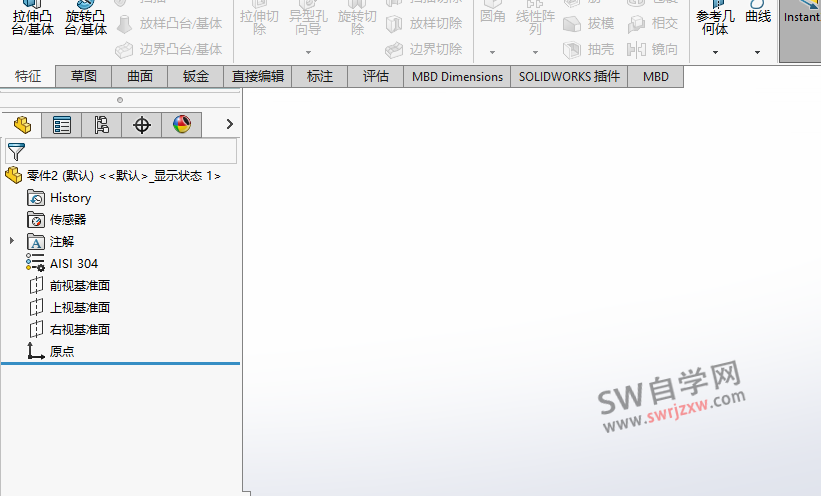
Task: Open the 参考几何体 dropdown arrow
Action: 715,52
